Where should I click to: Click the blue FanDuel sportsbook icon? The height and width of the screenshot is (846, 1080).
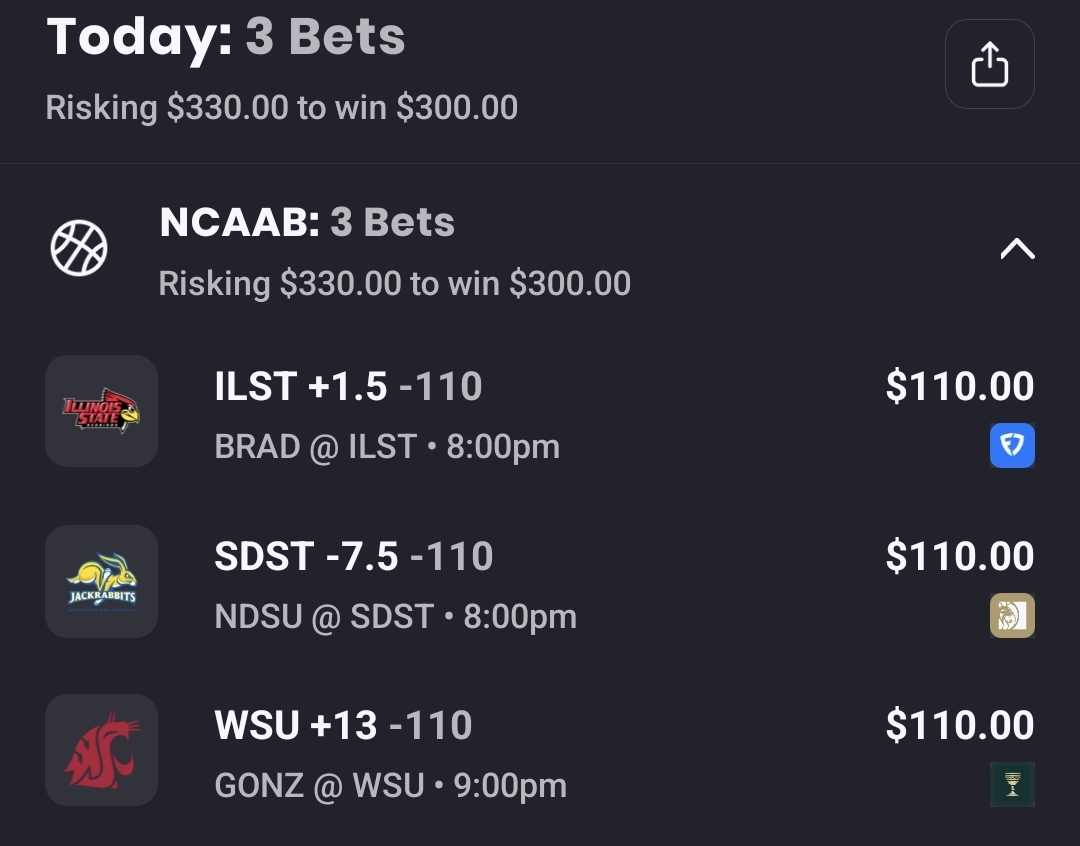click(x=1012, y=446)
